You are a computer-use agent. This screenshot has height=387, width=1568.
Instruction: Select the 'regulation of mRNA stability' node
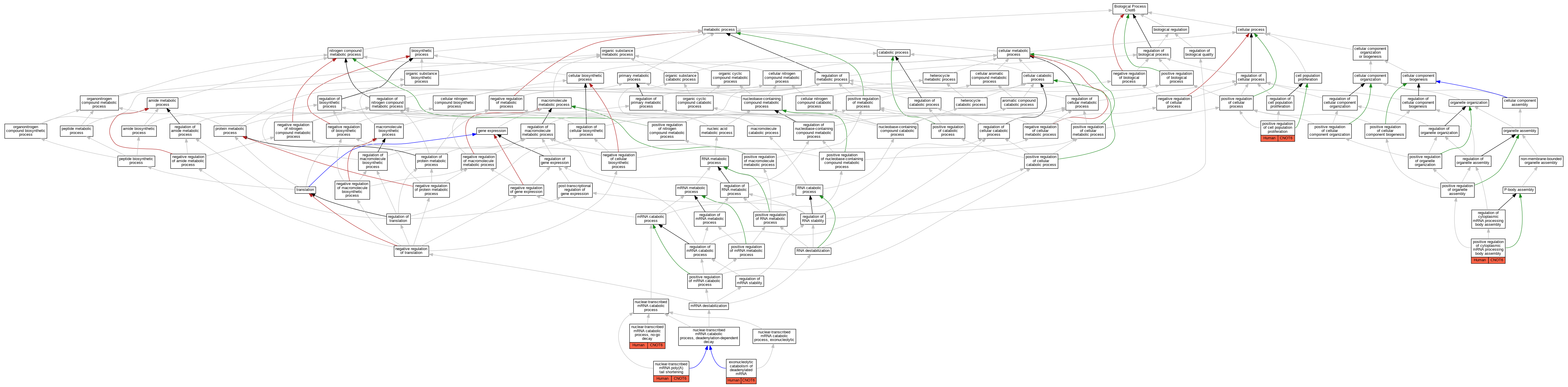pyautogui.click(x=749, y=281)
